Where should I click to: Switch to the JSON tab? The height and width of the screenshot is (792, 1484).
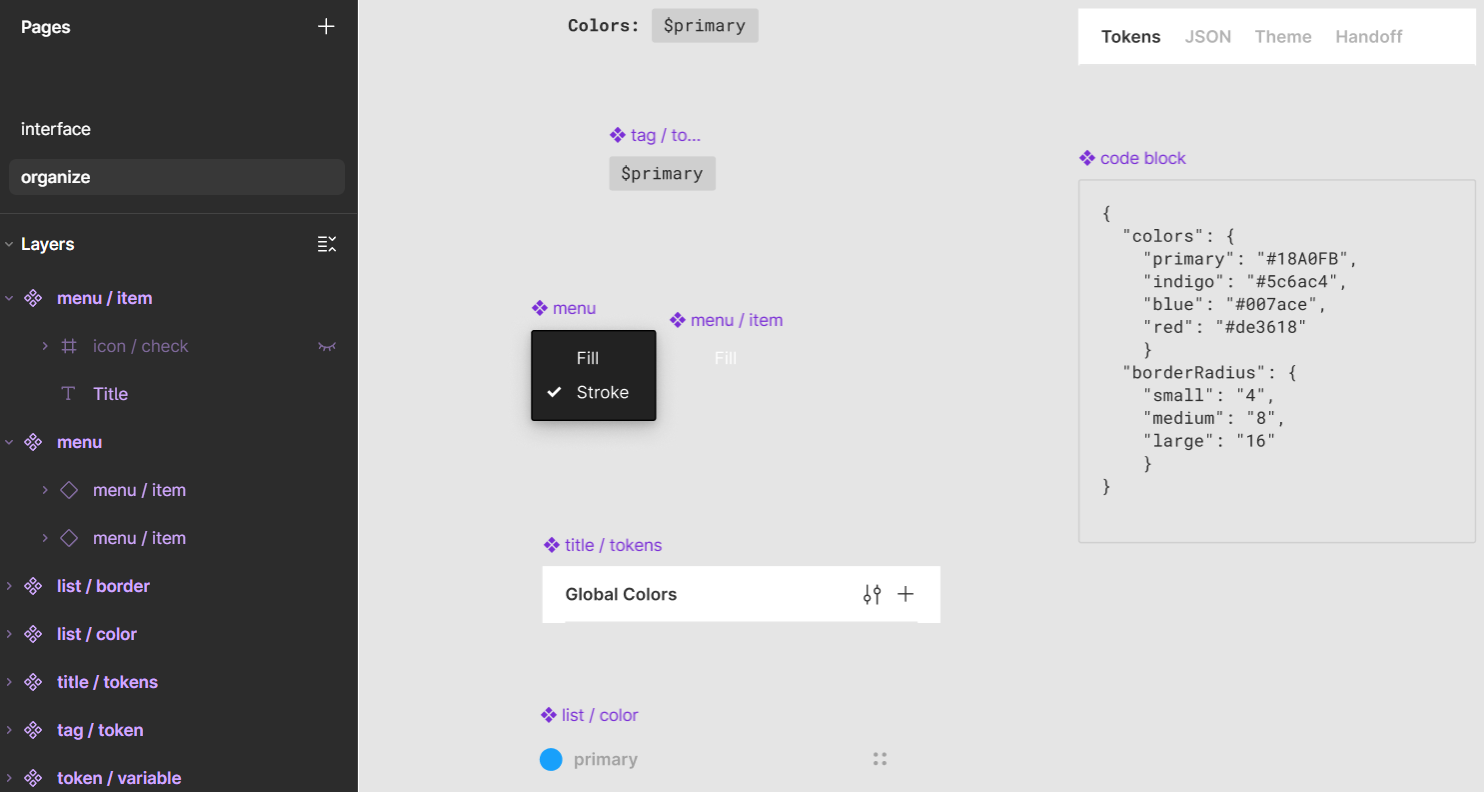click(1207, 37)
